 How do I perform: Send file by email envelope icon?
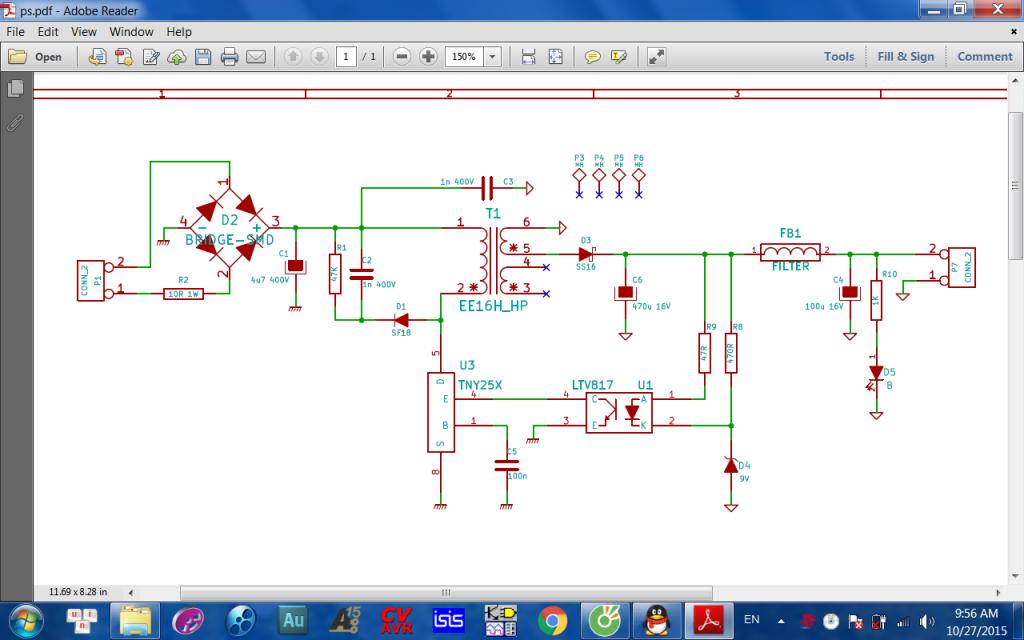[x=255, y=57]
